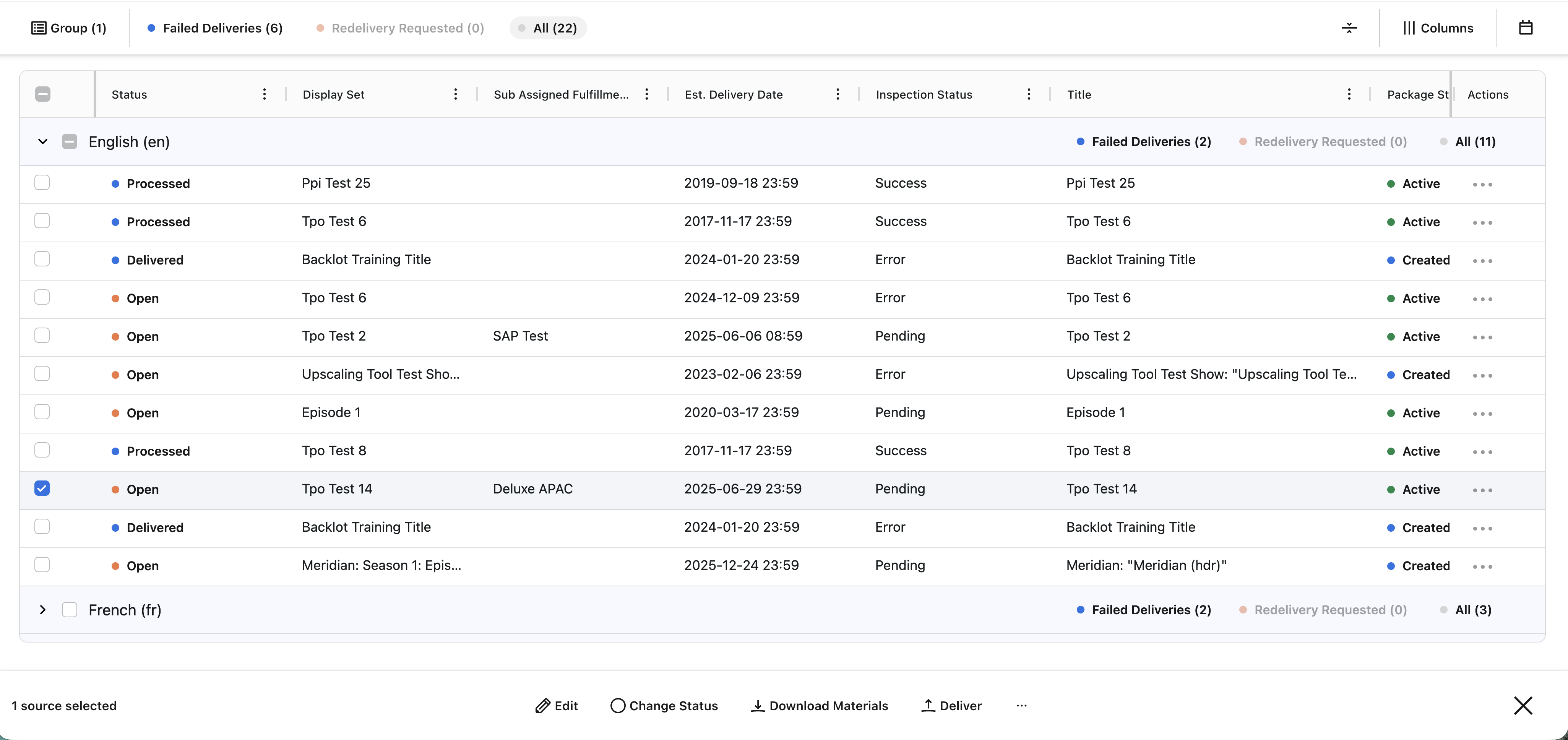Image resolution: width=1568 pixels, height=740 pixels.
Task: Click the Deliver button in footer
Action: click(x=951, y=706)
